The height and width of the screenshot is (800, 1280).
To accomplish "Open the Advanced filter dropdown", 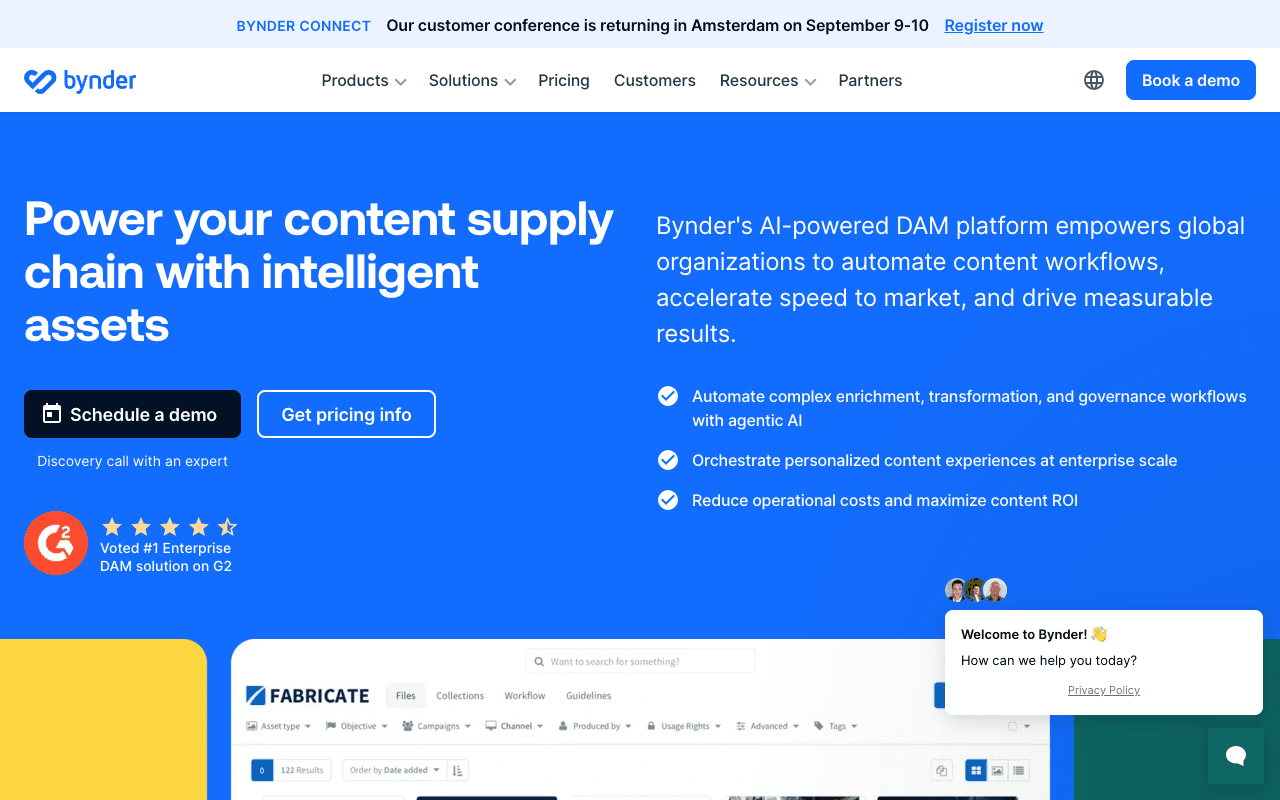I will coord(767,726).
